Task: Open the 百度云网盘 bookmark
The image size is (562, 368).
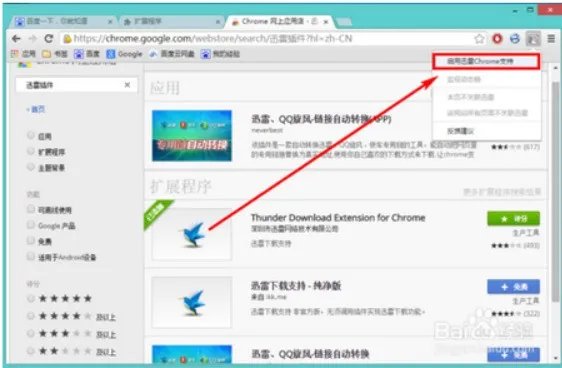Action: click(172, 54)
